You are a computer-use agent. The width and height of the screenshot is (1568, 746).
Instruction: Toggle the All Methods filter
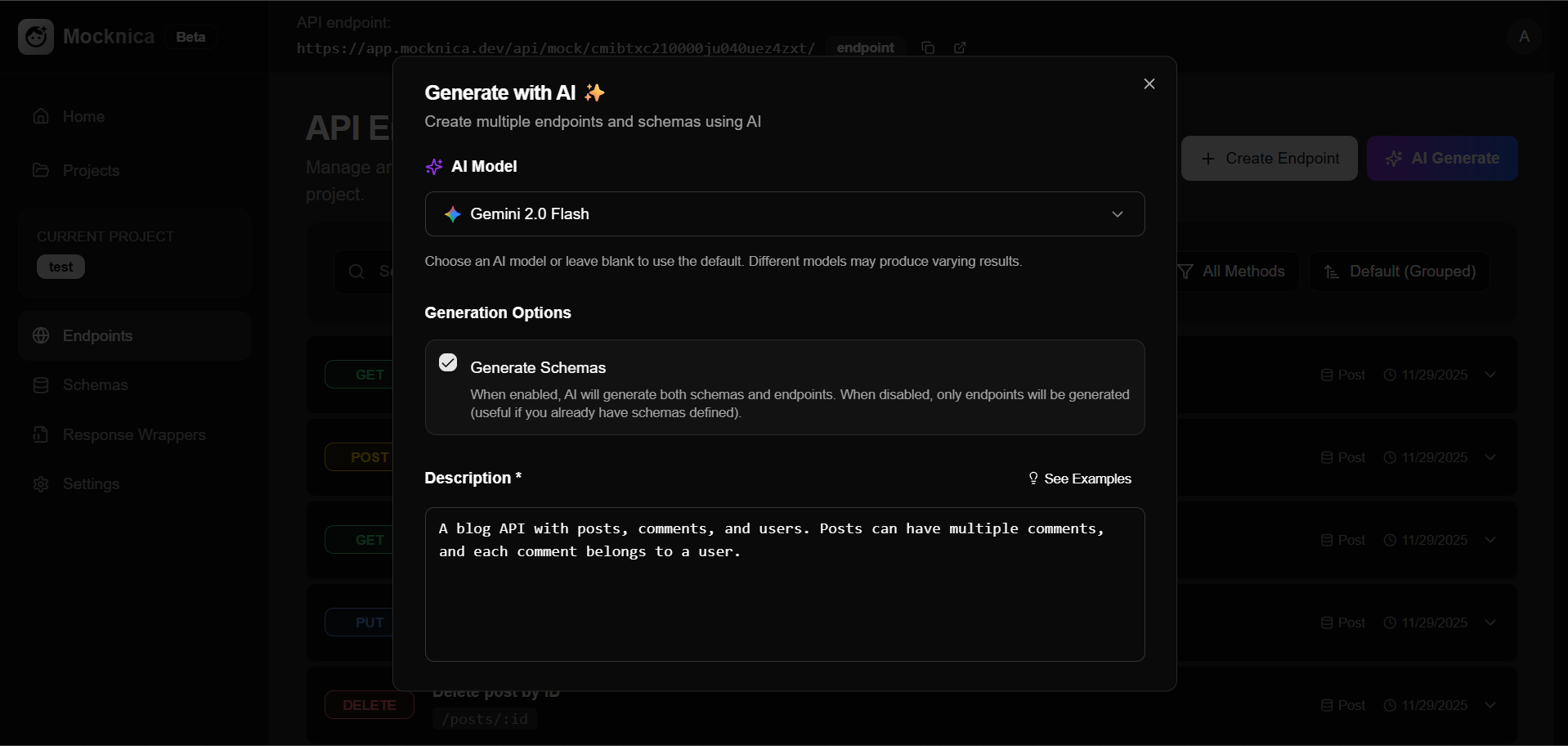tap(1234, 271)
